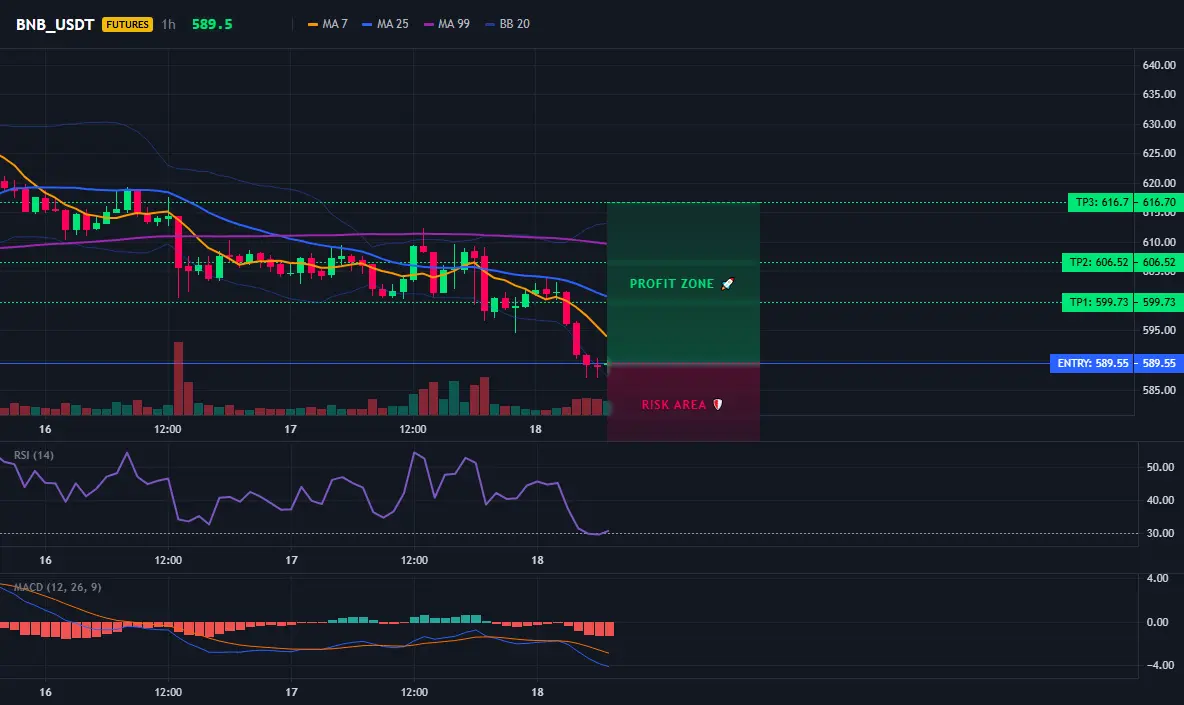The height and width of the screenshot is (705, 1184).
Task: Click the TP3: 616.7 label
Action: point(1101,202)
